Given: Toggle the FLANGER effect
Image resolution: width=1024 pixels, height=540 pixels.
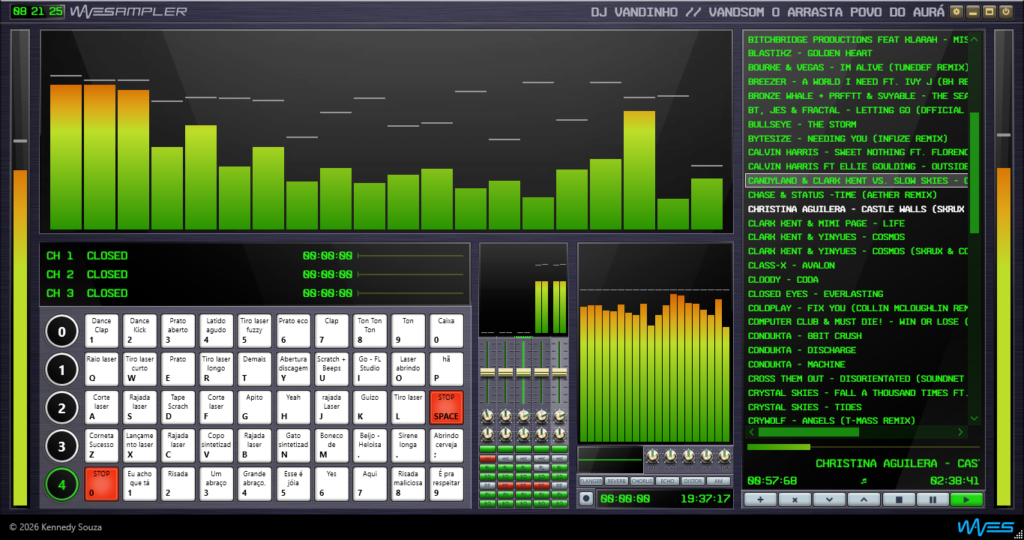Looking at the screenshot, I should click(x=590, y=481).
